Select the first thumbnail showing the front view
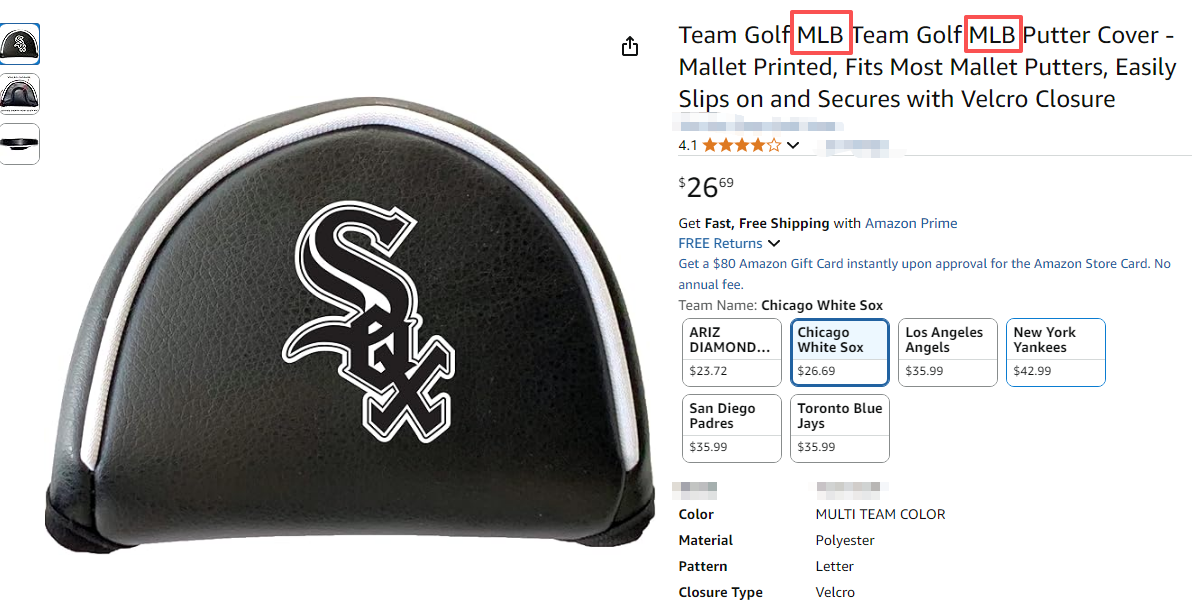 tap(20, 44)
